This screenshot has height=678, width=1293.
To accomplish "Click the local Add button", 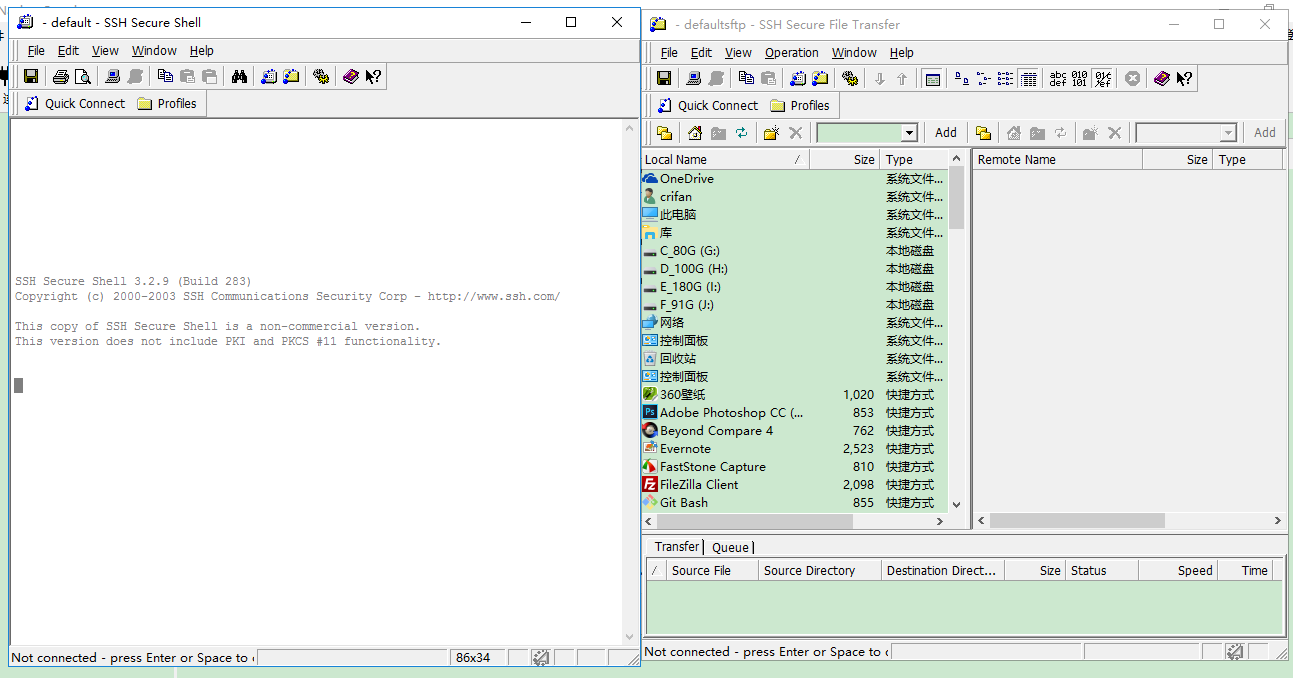I will click(946, 132).
